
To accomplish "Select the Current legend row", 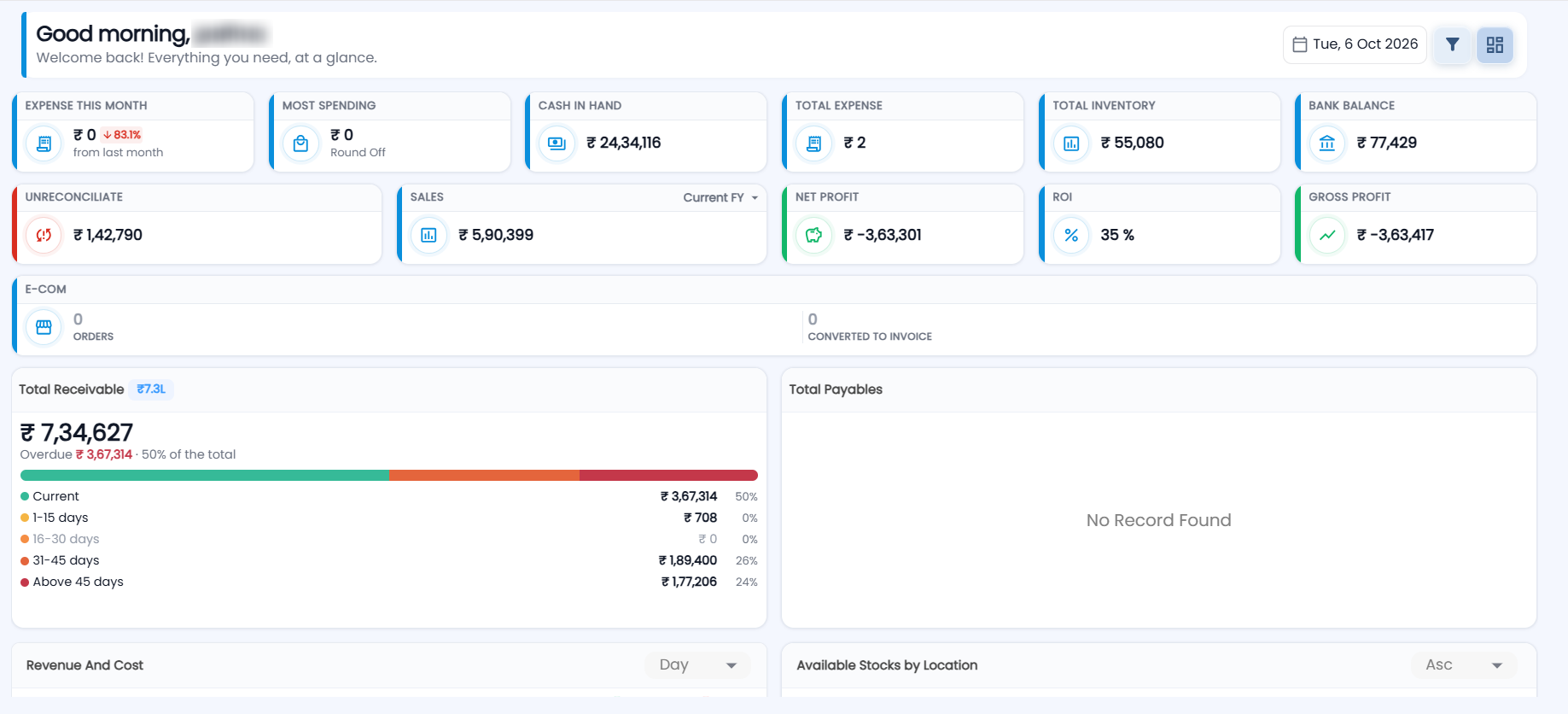I will (x=389, y=496).
